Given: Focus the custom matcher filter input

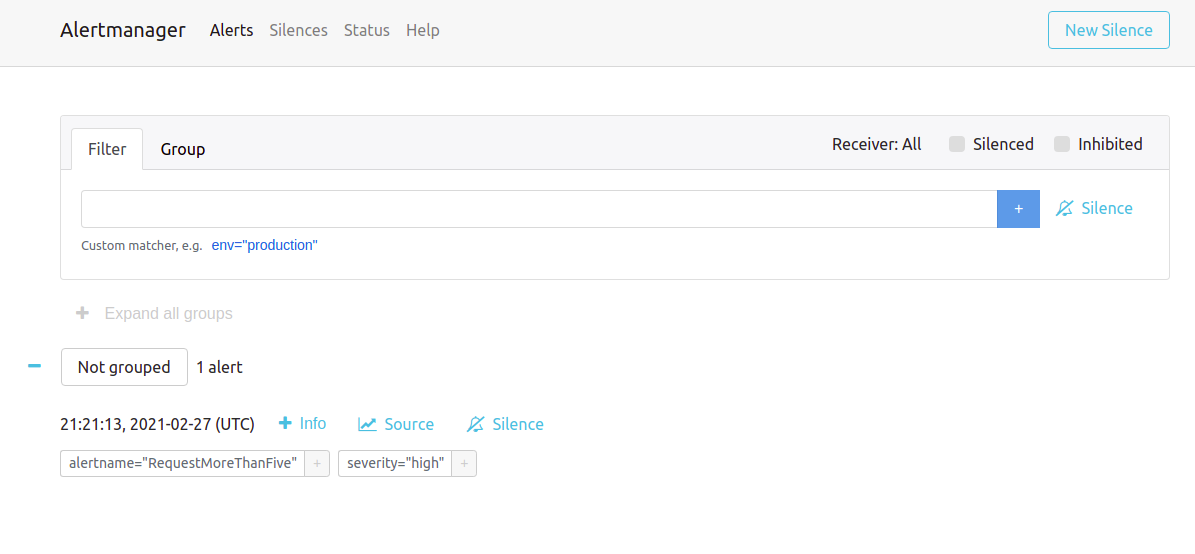Looking at the screenshot, I should coord(539,209).
